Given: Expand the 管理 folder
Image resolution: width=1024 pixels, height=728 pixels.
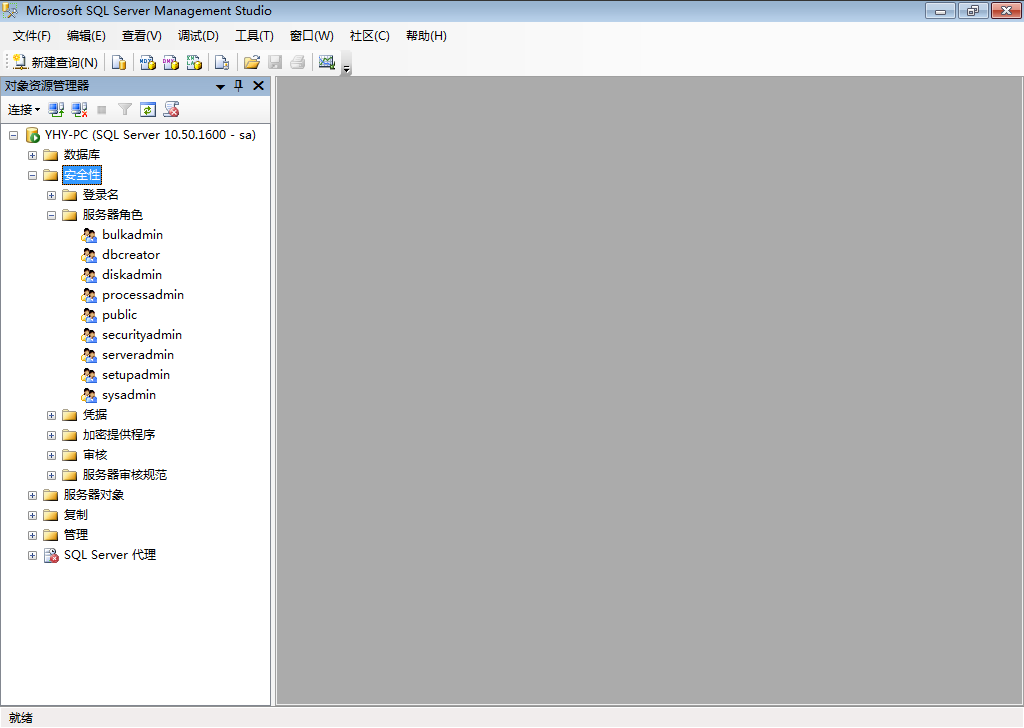Looking at the screenshot, I should tap(32, 535).
